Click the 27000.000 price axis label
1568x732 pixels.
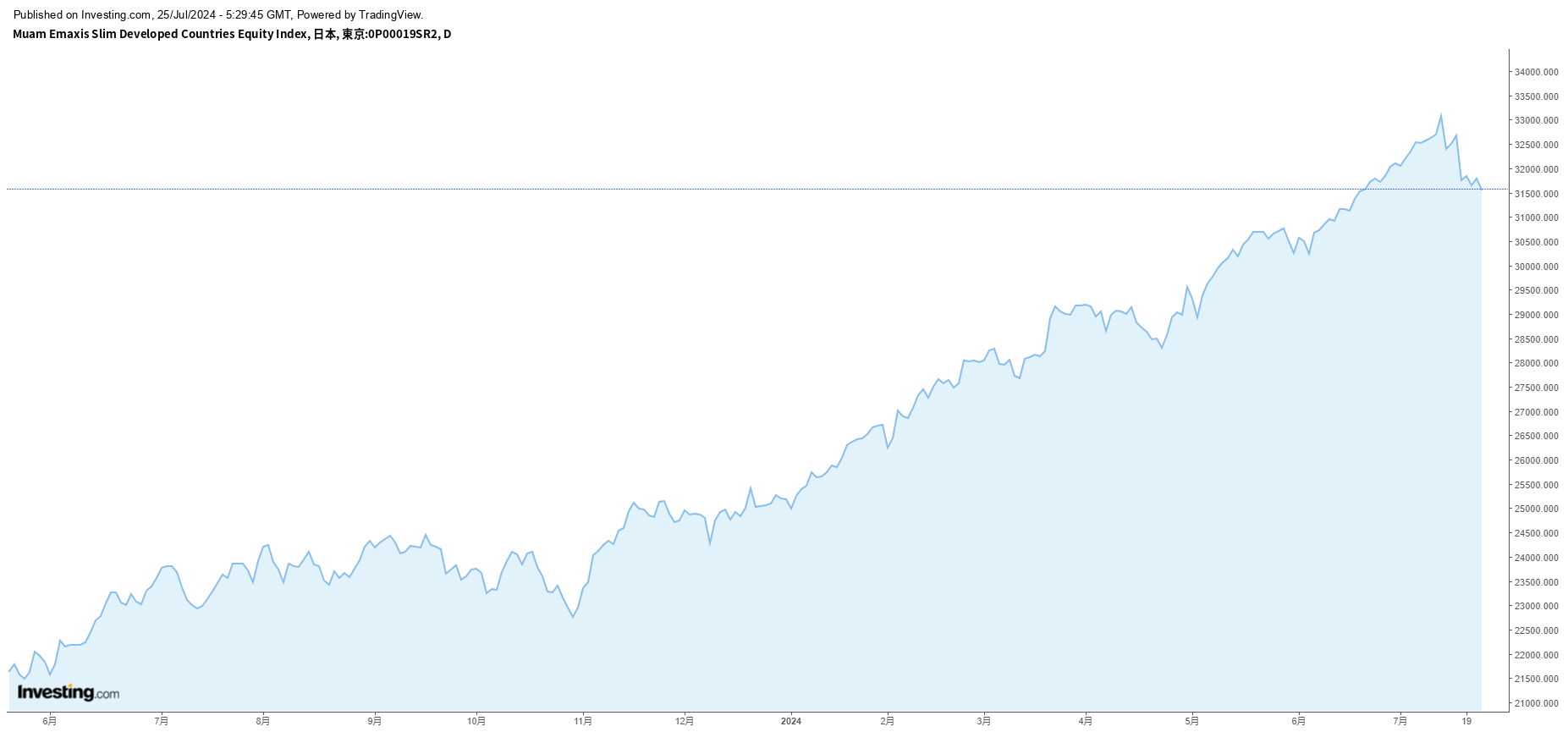[x=1536, y=412]
